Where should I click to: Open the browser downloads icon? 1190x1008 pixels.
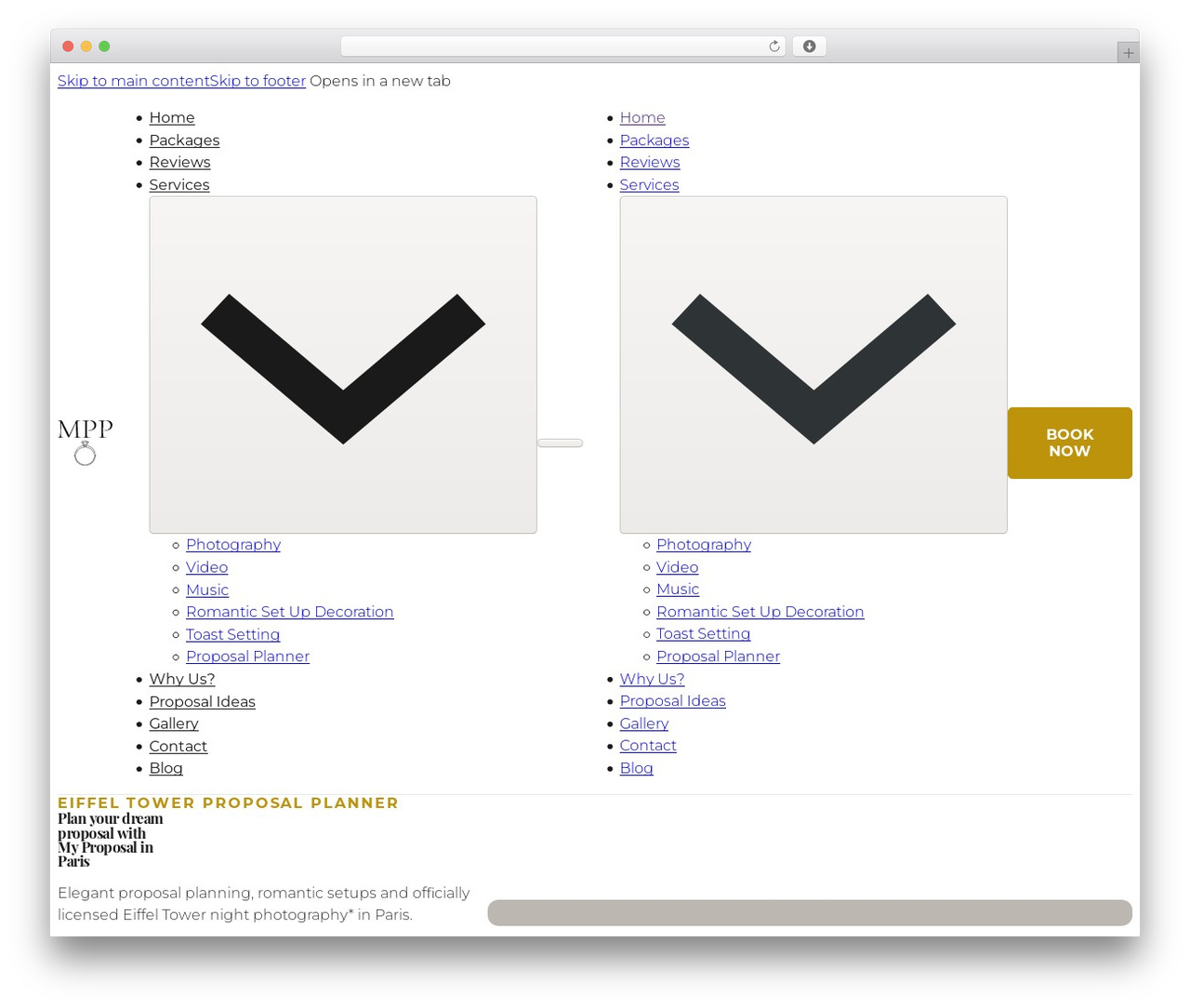click(809, 46)
